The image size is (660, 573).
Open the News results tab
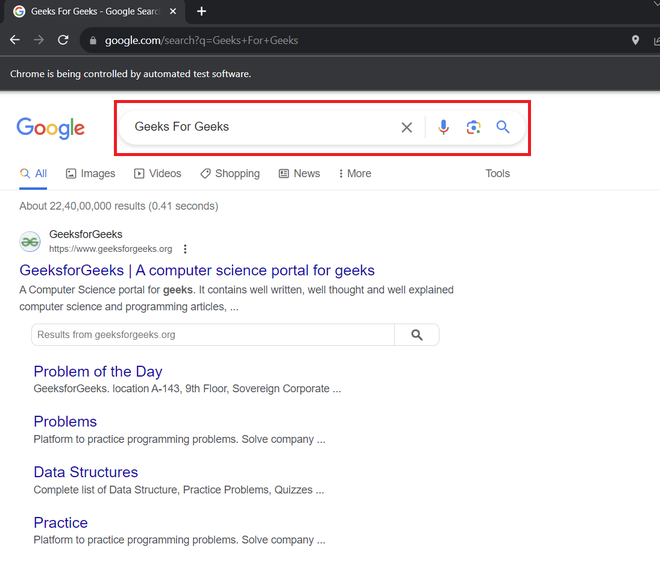(x=299, y=173)
